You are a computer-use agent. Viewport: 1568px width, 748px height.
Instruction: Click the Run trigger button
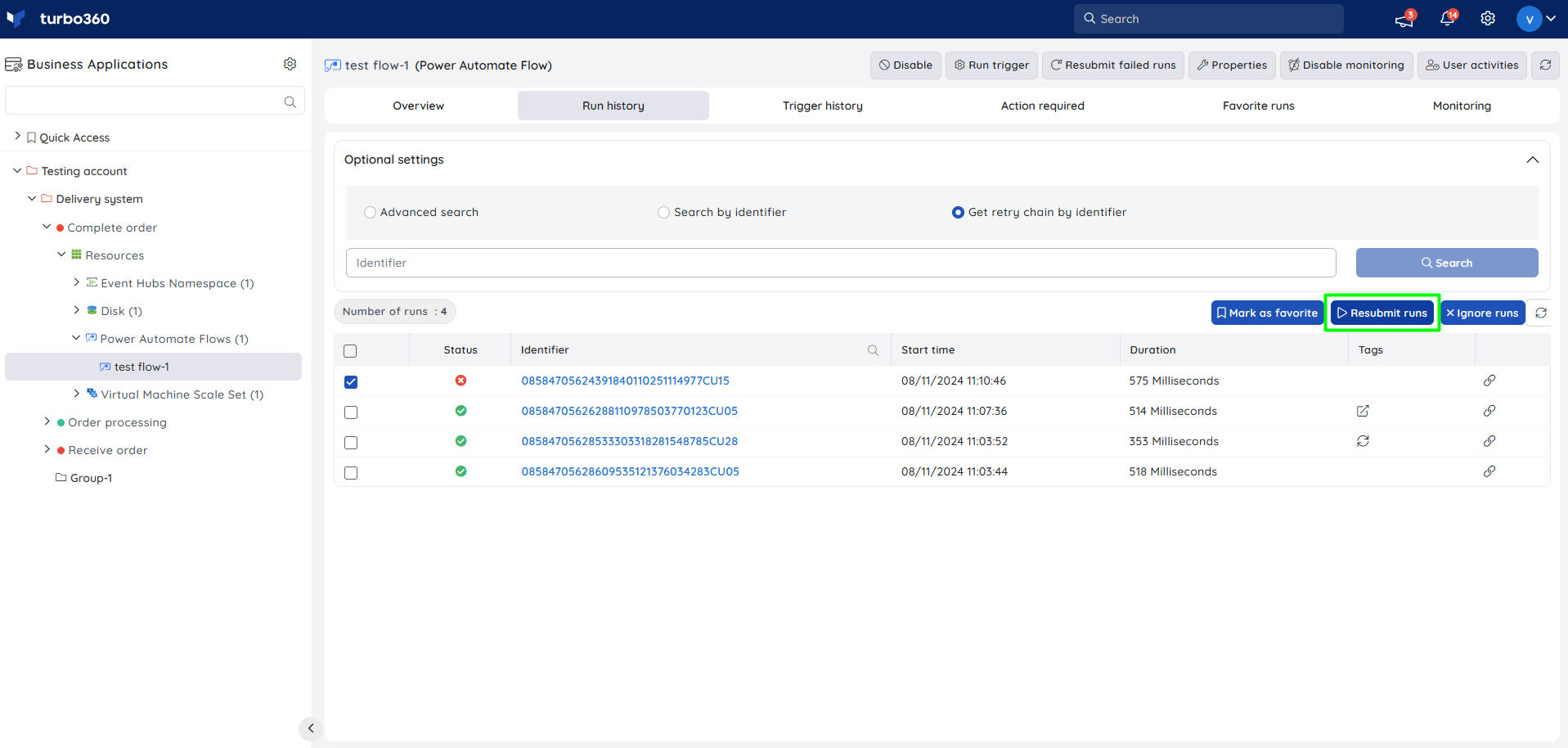click(991, 65)
